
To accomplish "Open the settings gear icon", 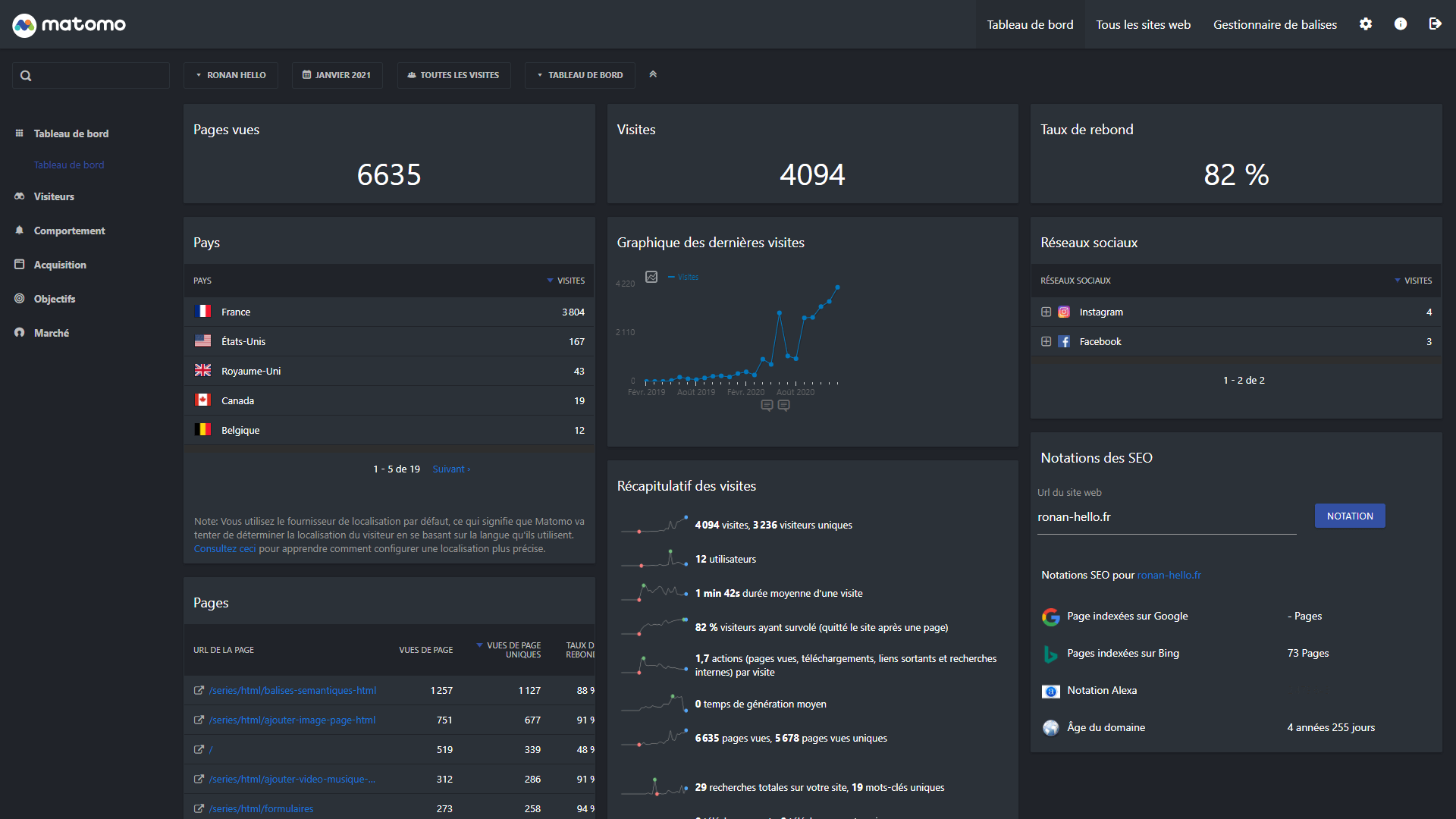I will coord(1366,24).
